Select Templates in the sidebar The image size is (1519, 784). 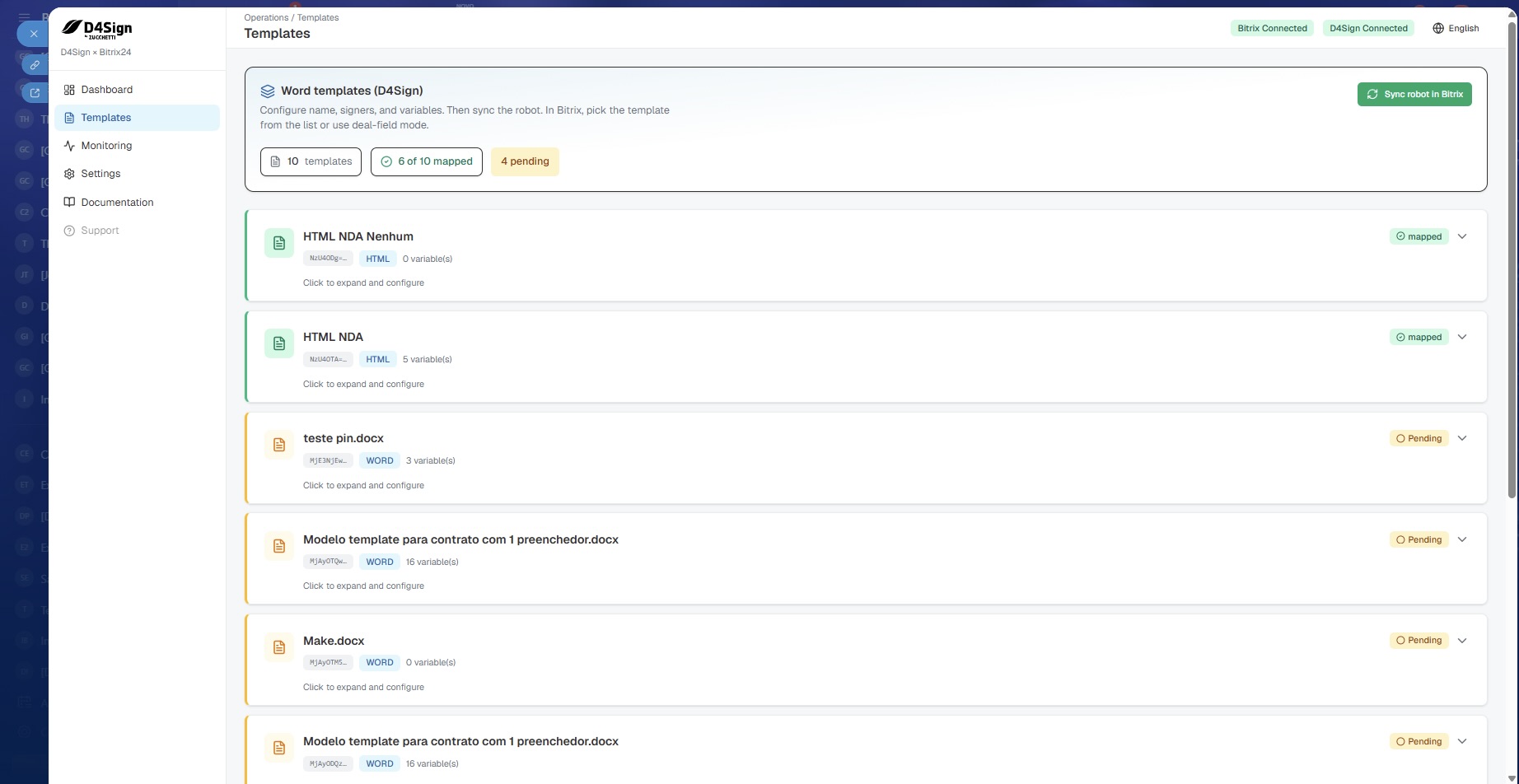click(x=137, y=118)
